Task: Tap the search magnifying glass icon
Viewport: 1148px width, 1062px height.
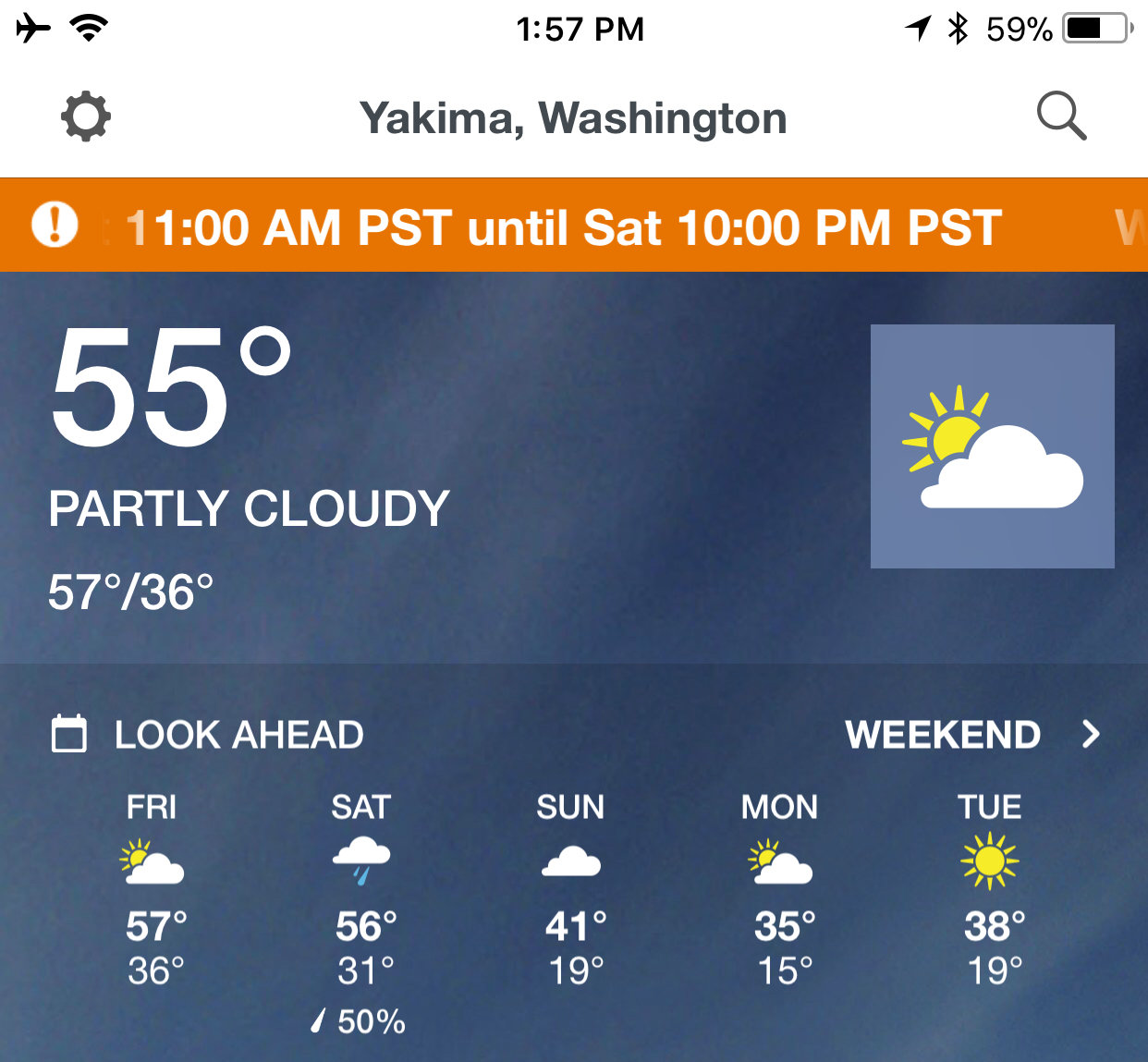Action: click(x=1061, y=116)
